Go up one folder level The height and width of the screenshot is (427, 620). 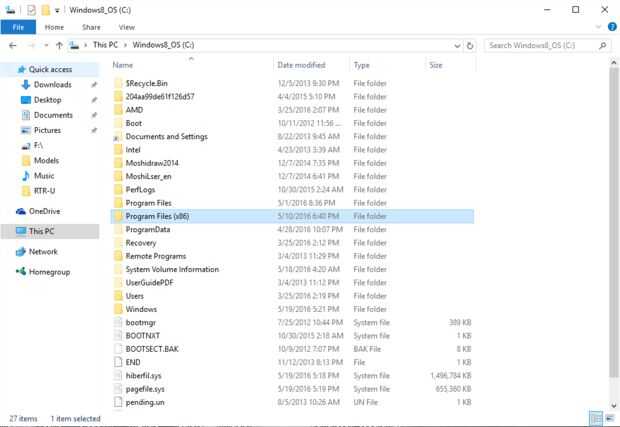click(59, 45)
